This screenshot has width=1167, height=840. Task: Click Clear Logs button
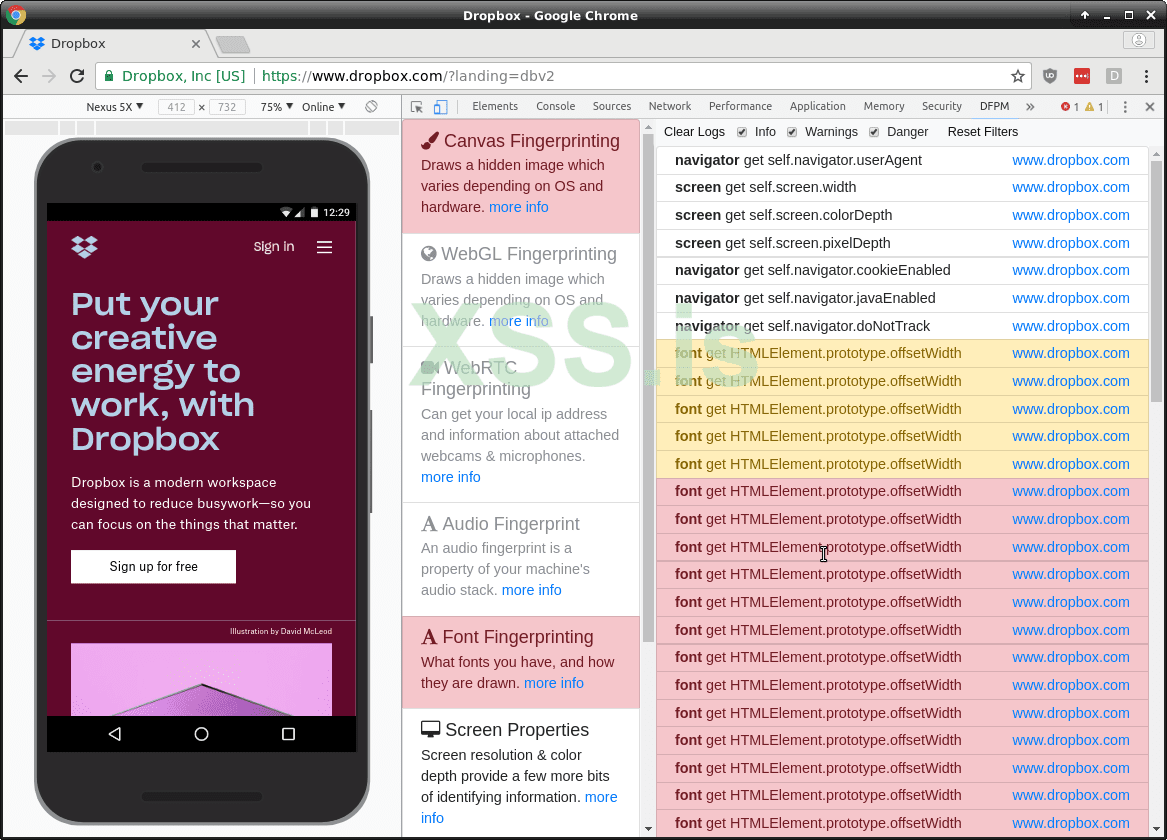pos(694,132)
